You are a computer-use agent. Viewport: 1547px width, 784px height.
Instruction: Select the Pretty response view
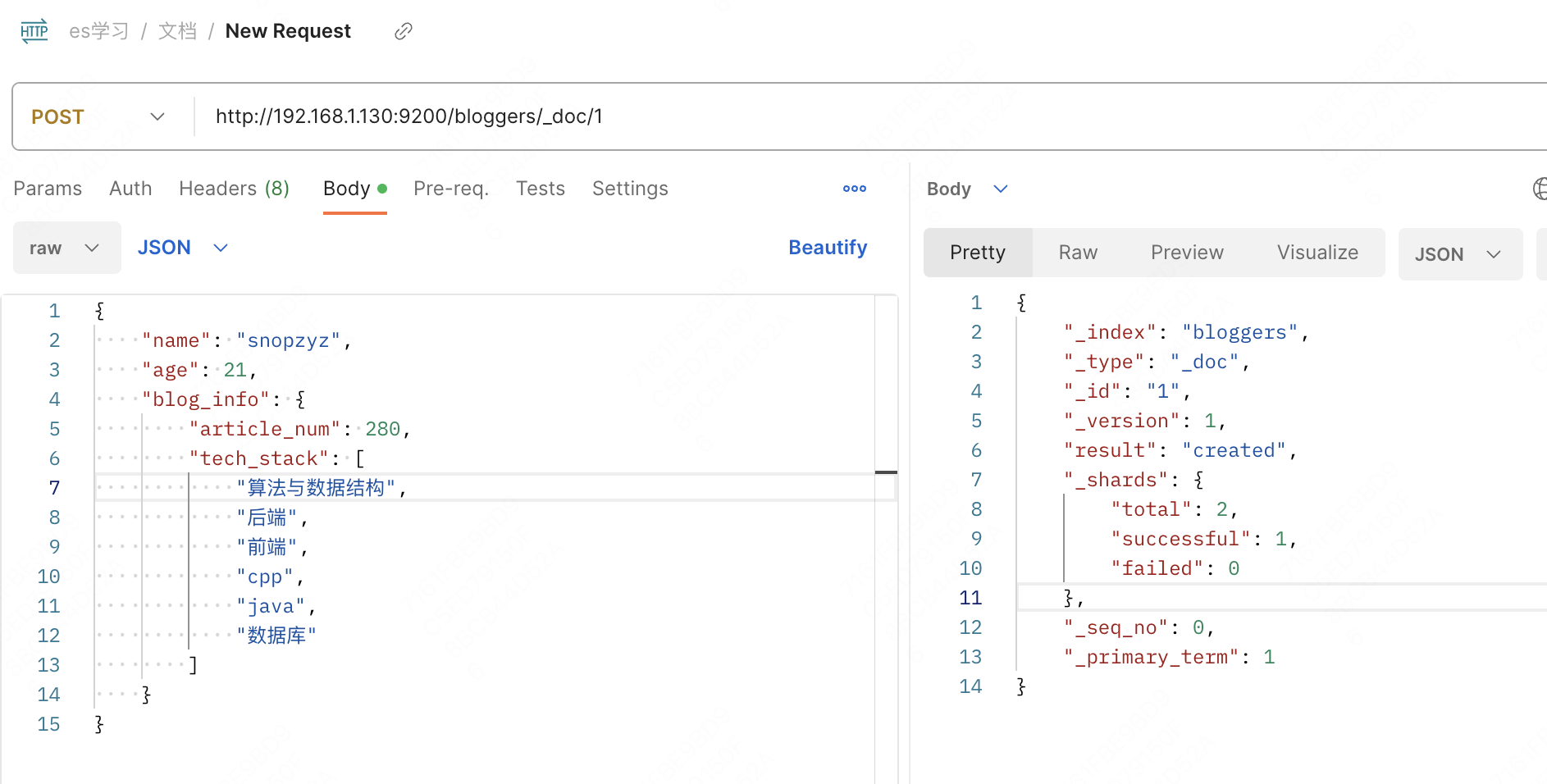978,253
